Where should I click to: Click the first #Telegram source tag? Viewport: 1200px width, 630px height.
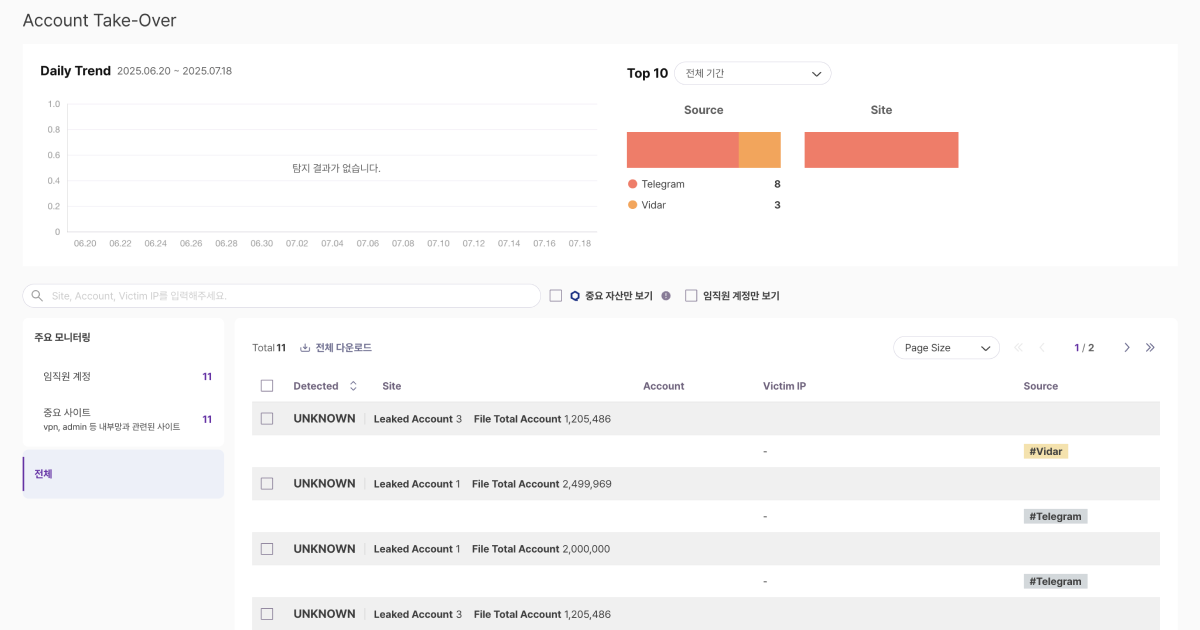tap(1055, 517)
